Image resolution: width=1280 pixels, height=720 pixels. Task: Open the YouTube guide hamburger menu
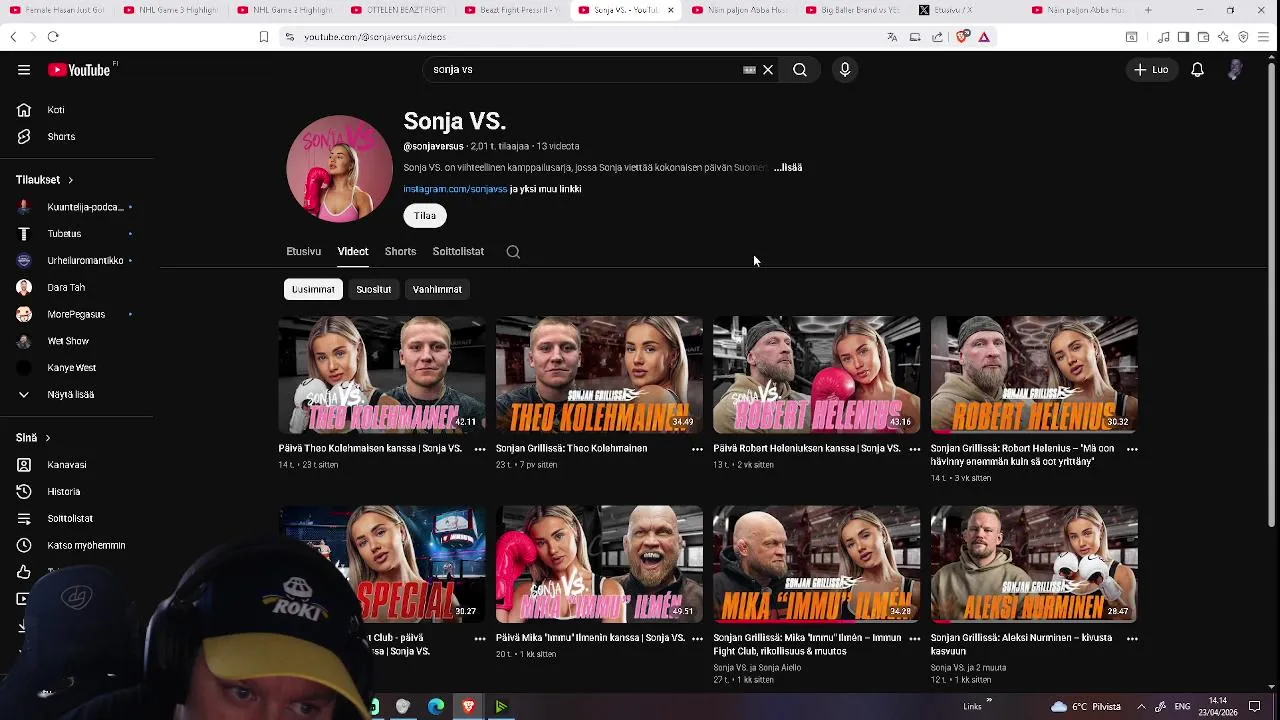[x=24, y=70]
